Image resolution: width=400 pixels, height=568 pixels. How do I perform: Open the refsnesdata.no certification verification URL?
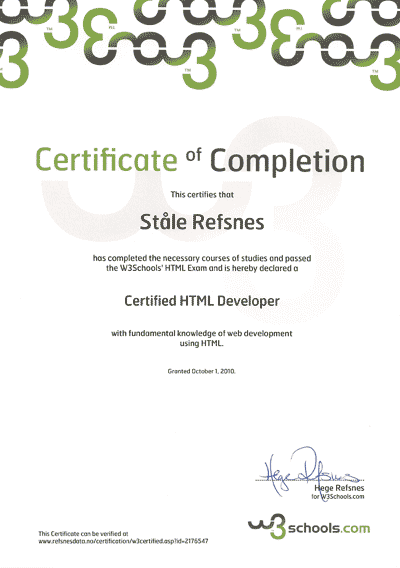coord(123,541)
